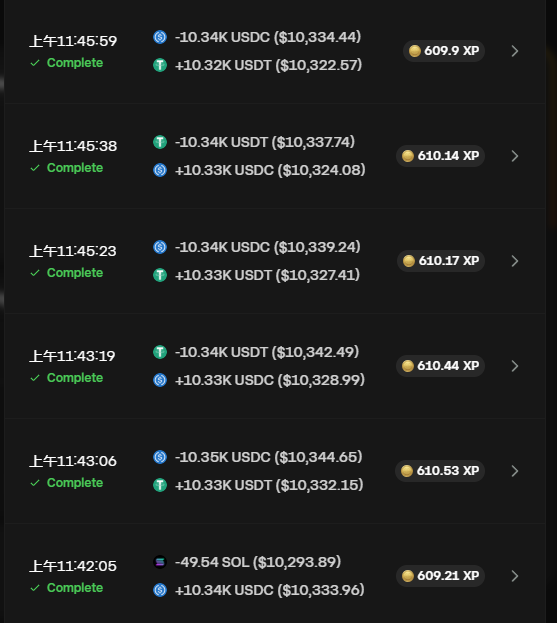Open details chevron for 610.14 XP row

point(514,156)
